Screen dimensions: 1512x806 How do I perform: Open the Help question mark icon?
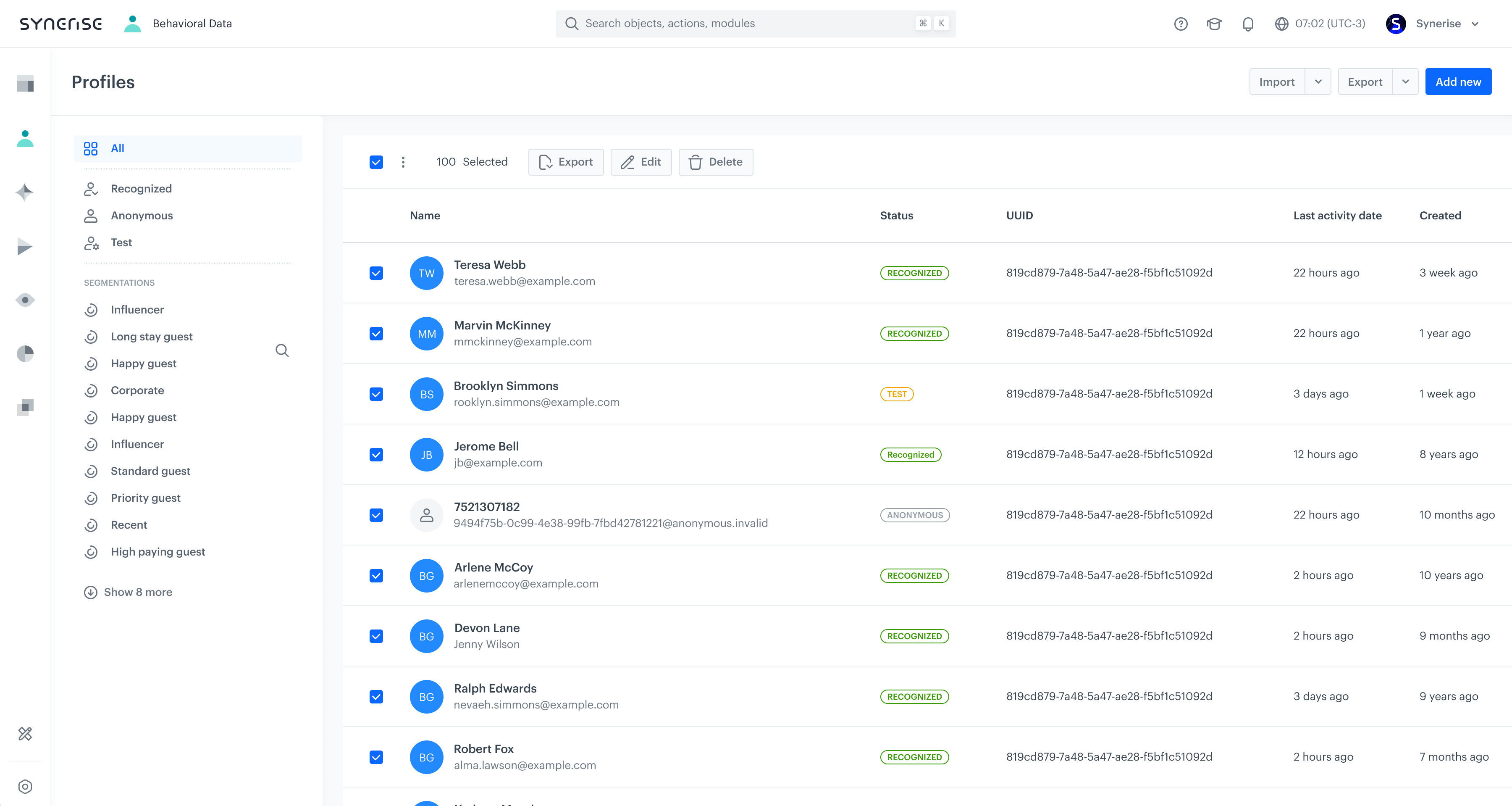pyautogui.click(x=1180, y=24)
